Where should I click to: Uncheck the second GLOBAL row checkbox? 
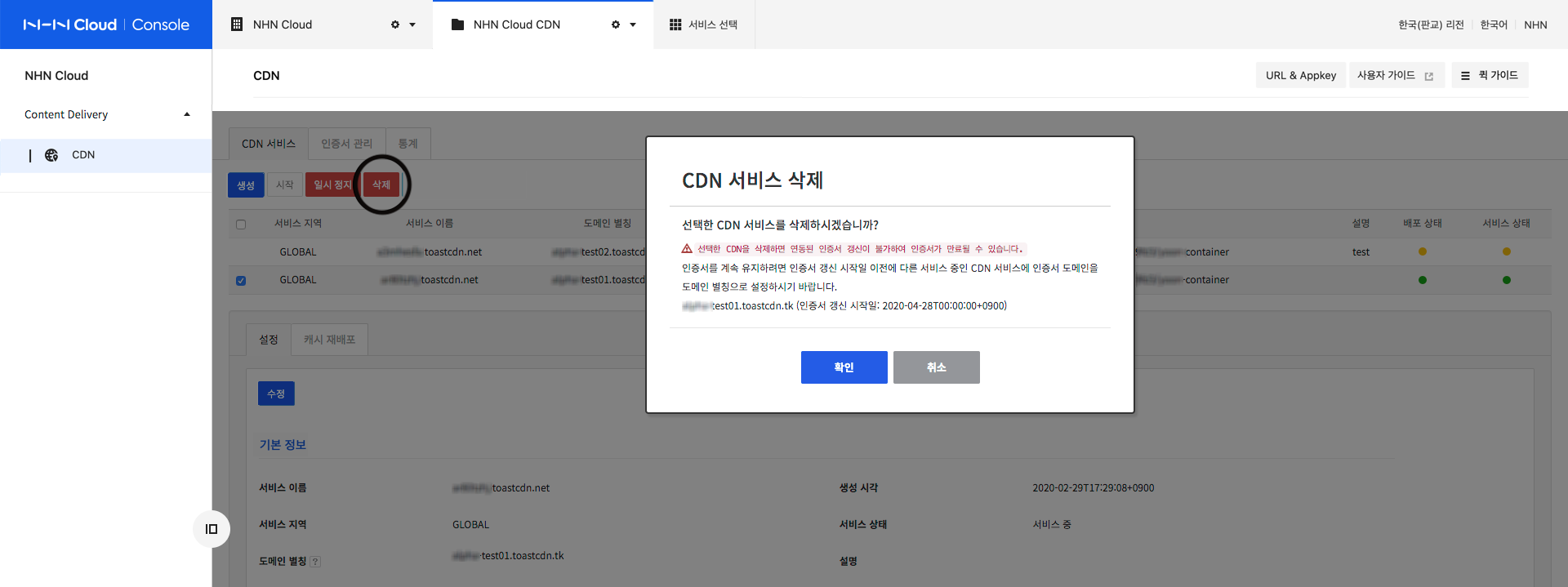pos(241,281)
